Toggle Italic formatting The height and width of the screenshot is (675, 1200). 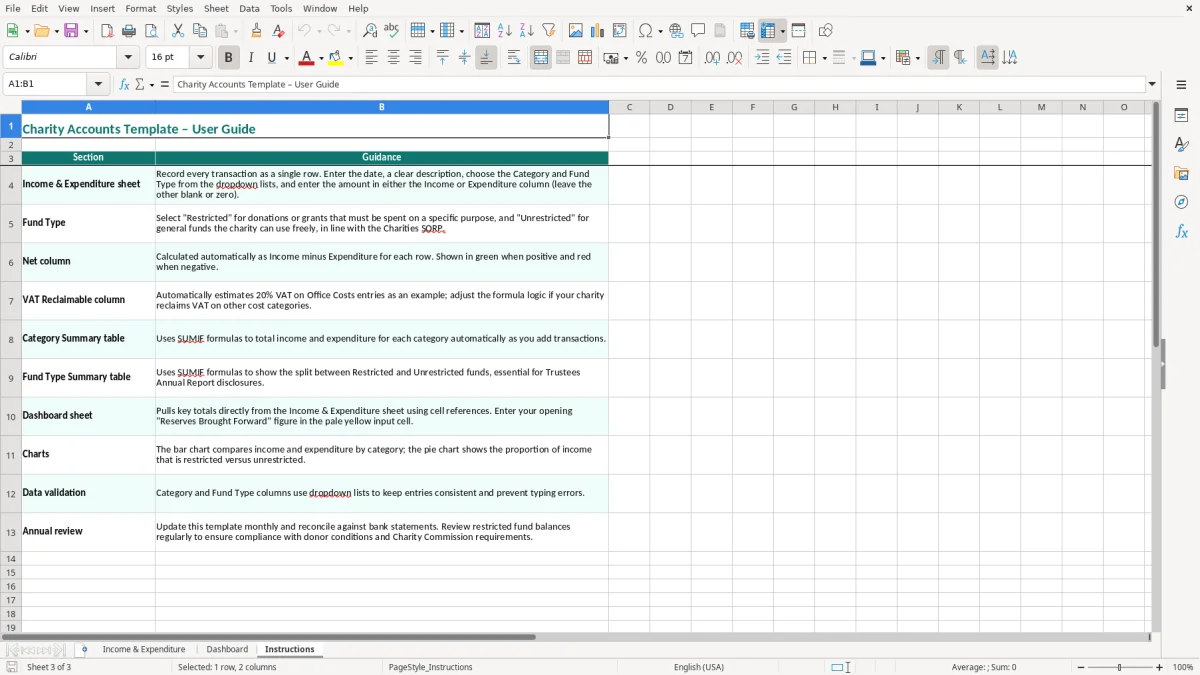251,58
